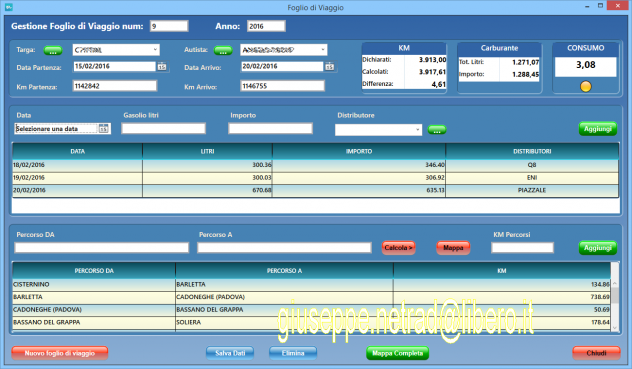Viewport: 632px width, 369px height.
Task: Click Nuovo foglio di viaggio
Action: (x=60, y=353)
